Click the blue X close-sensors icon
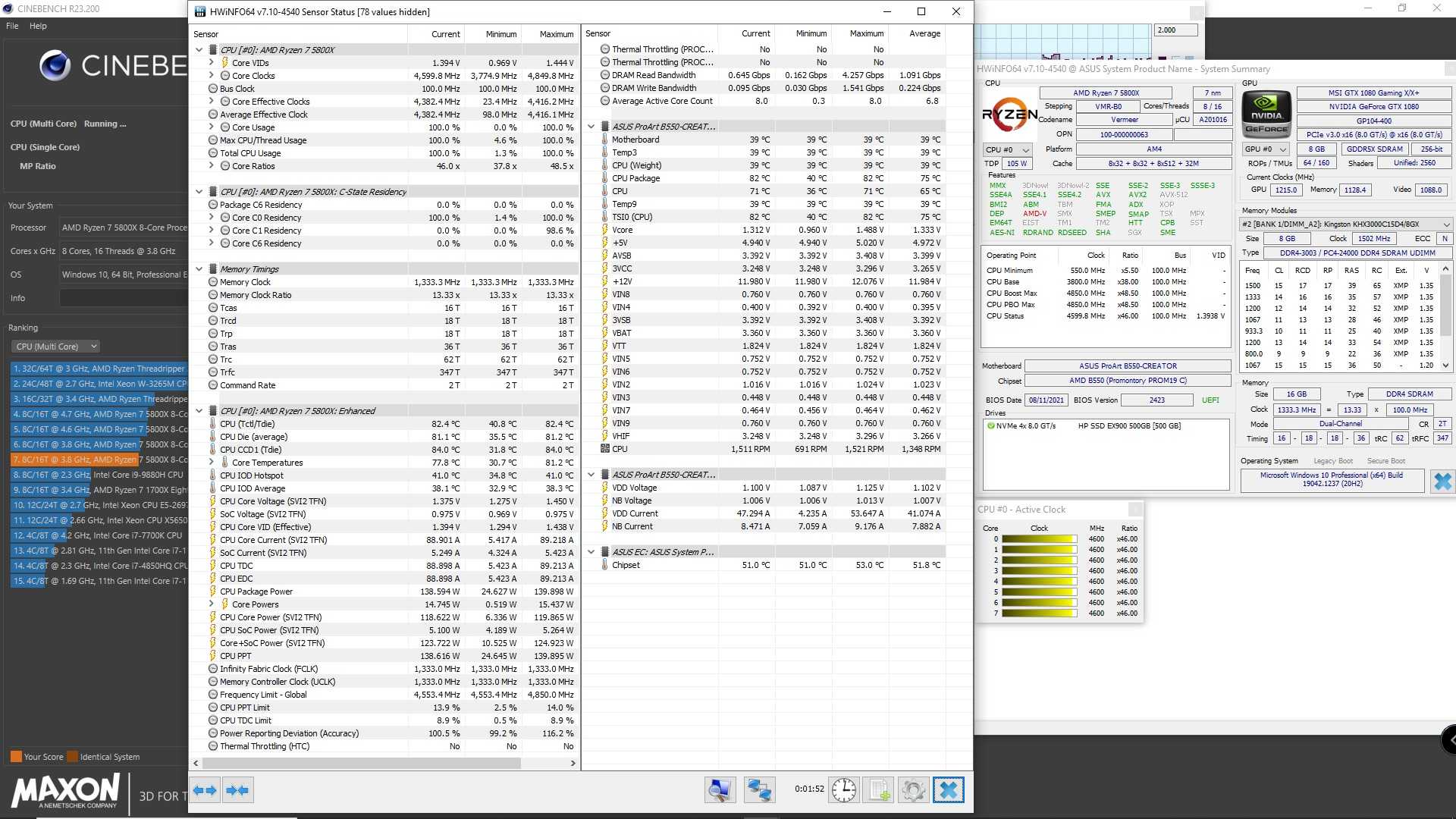Screen dimensions: 1456x819 (948, 790)
